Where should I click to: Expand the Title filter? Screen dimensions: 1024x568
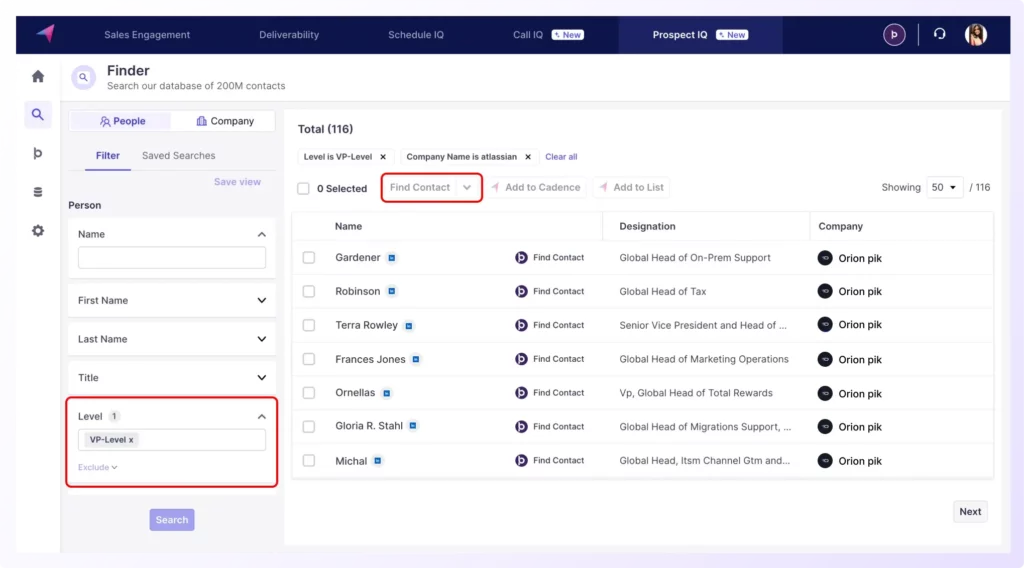coord(261,377)
